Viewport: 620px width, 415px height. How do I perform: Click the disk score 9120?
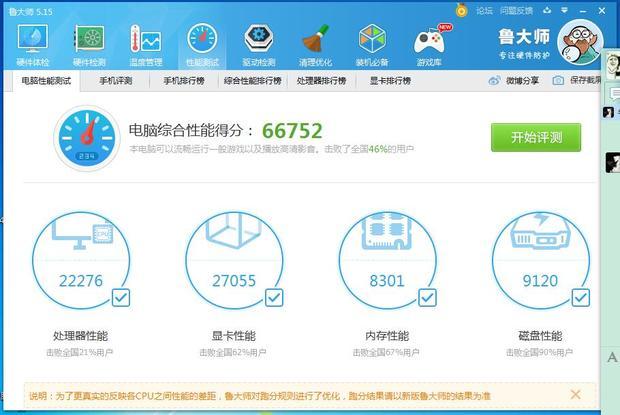point(540,281)
